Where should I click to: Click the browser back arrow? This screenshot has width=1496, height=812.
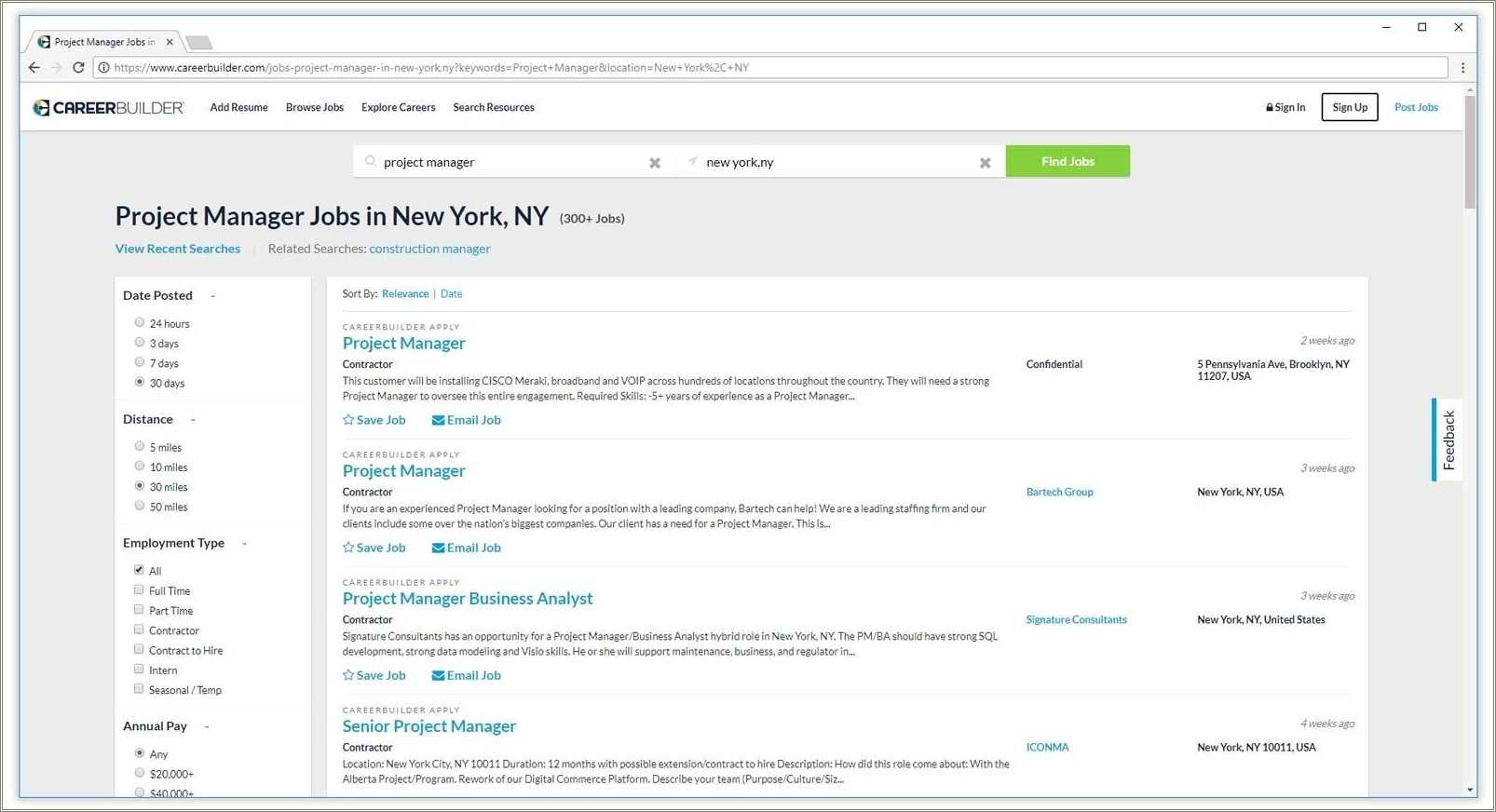click(34, 67)
